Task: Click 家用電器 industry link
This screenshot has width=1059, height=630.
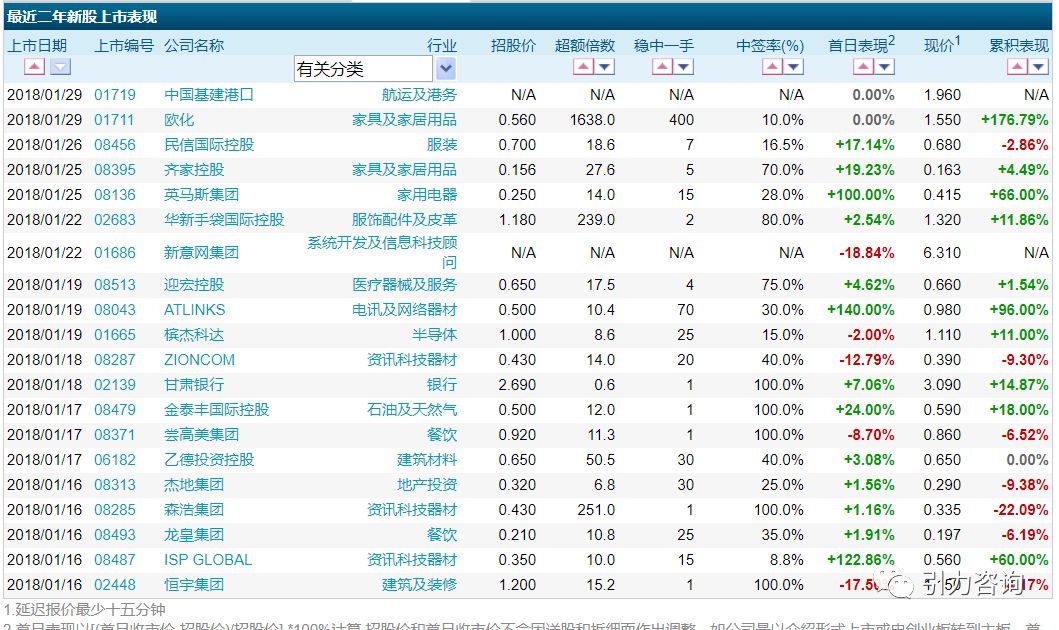Action: [x=427, y=194]
